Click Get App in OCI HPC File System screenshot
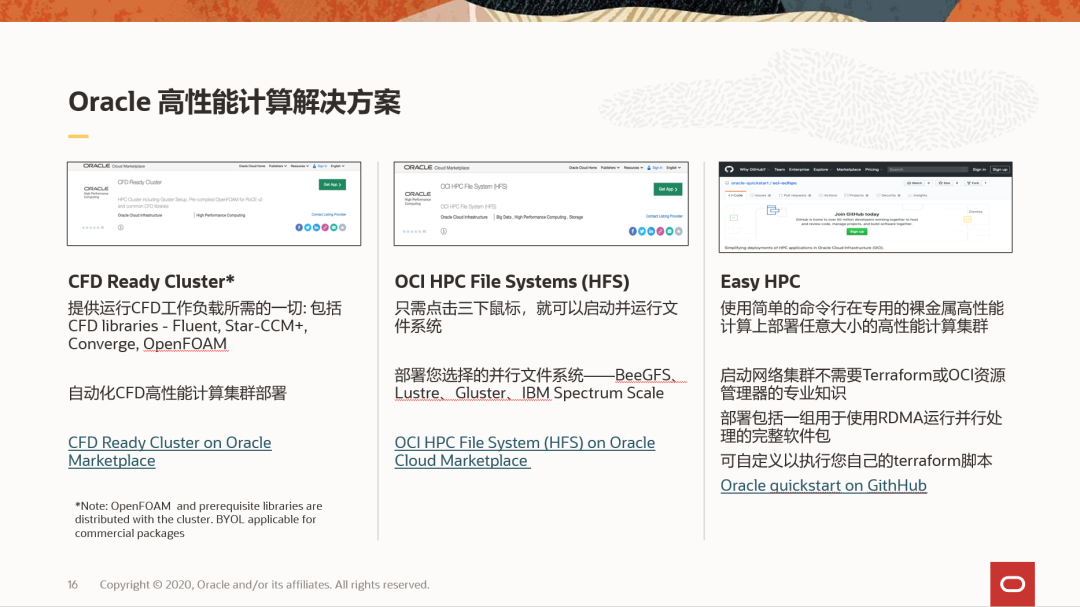This screenshot has height=607, width=1080. [x=668, y=189]
